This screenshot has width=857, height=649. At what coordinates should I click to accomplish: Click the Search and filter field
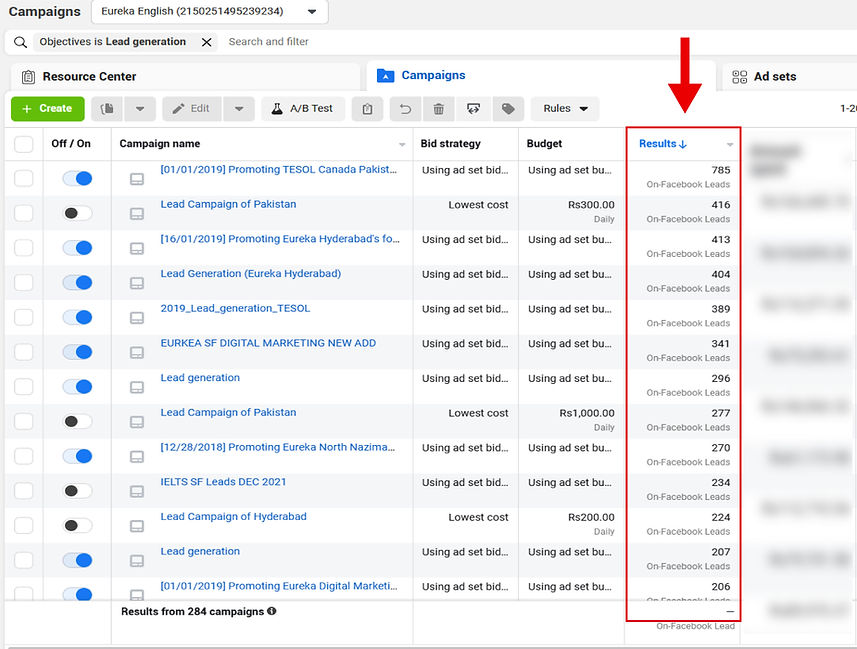[268, 42]
